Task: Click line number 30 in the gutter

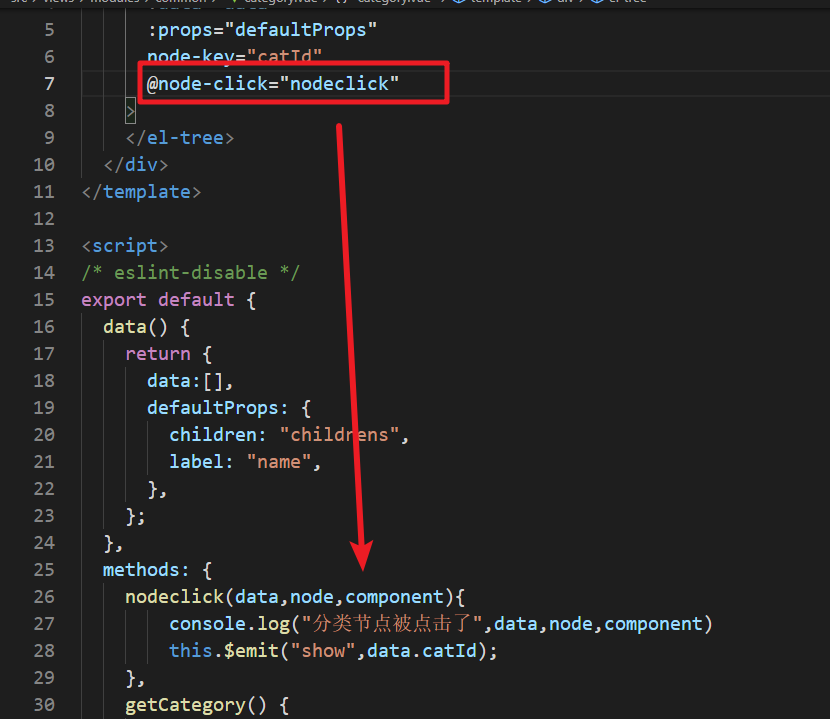Action: click(44, 705)
